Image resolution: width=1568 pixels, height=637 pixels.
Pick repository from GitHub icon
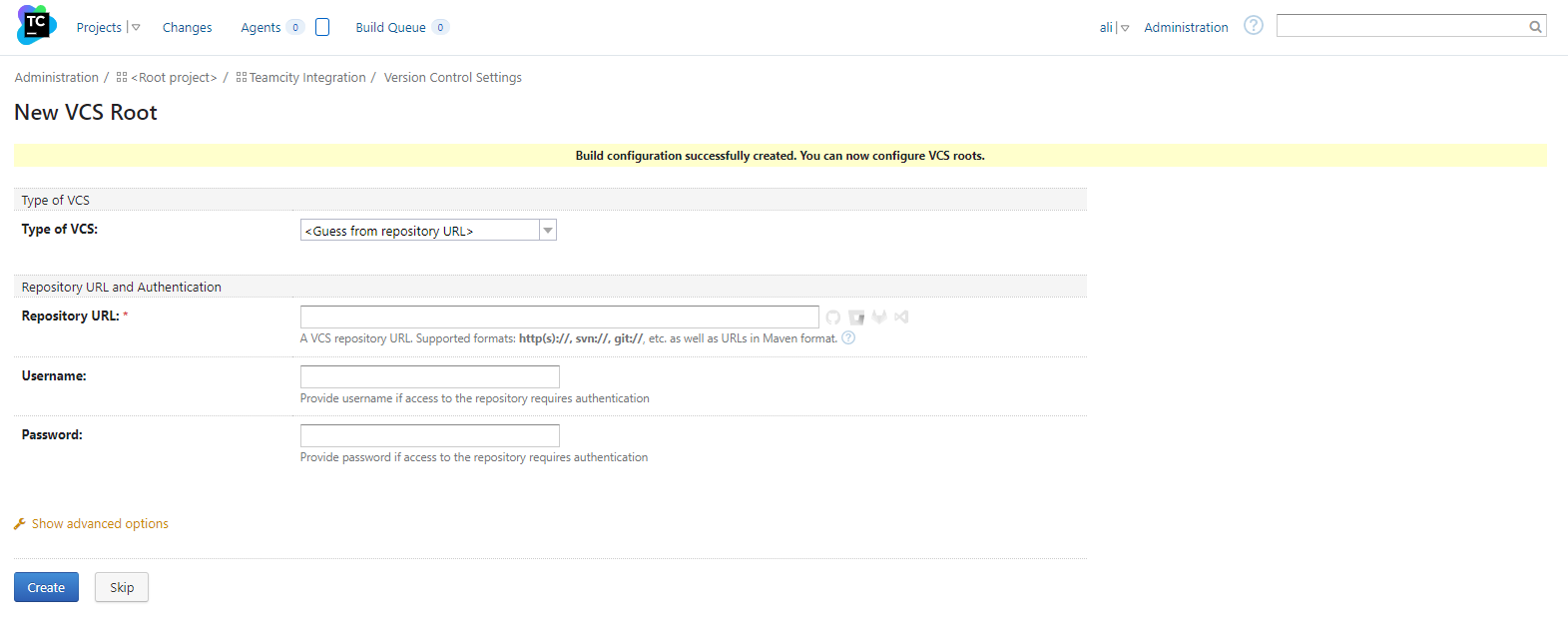(833, 318)
